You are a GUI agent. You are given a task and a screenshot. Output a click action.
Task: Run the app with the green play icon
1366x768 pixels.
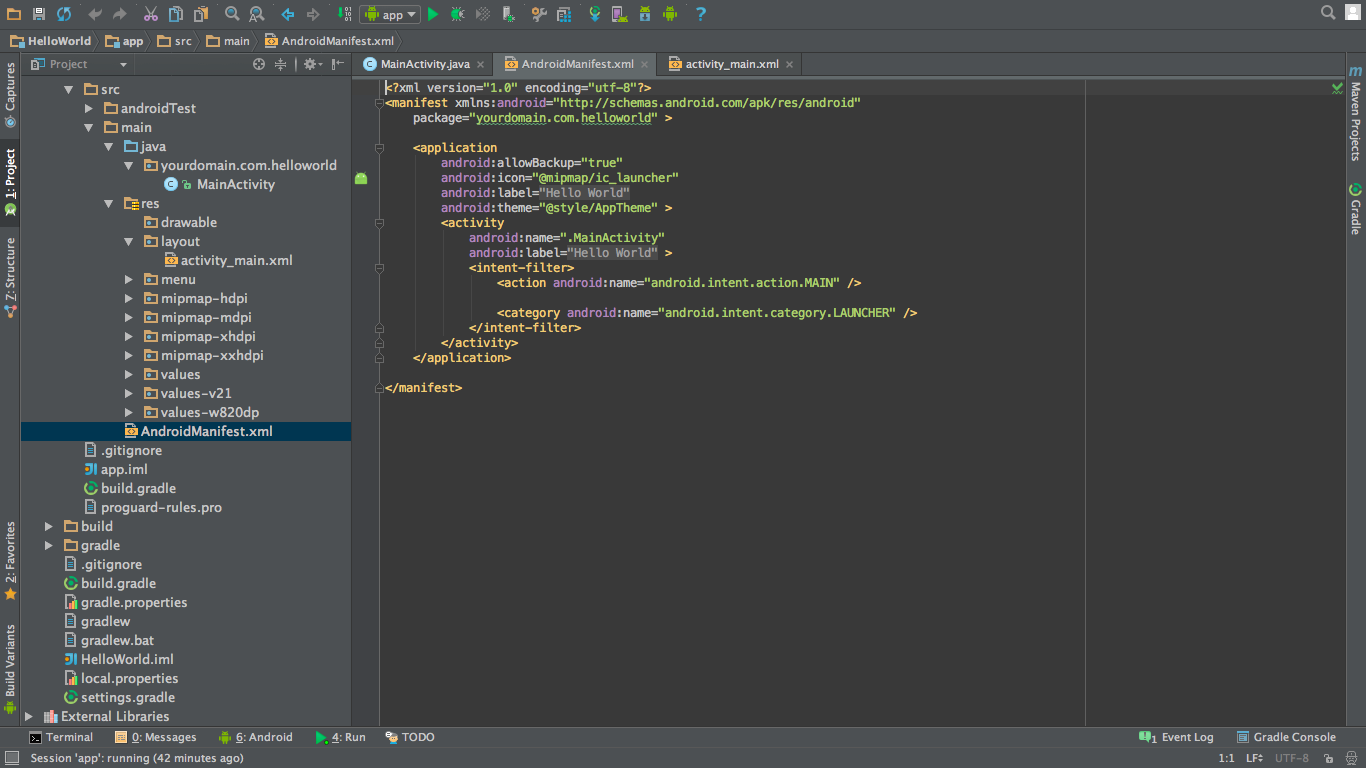pyautogui.click(x=434, y=14)
